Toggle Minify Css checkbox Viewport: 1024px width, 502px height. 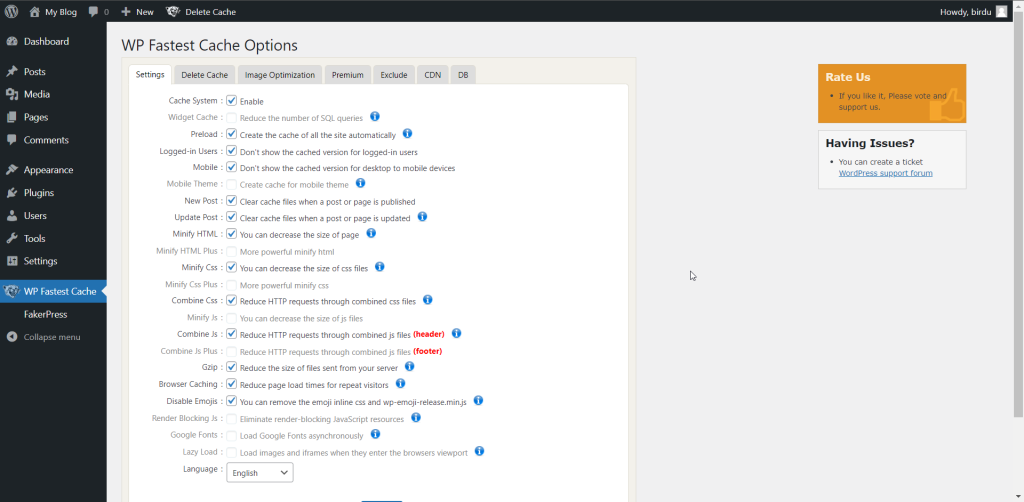[231, 268]
